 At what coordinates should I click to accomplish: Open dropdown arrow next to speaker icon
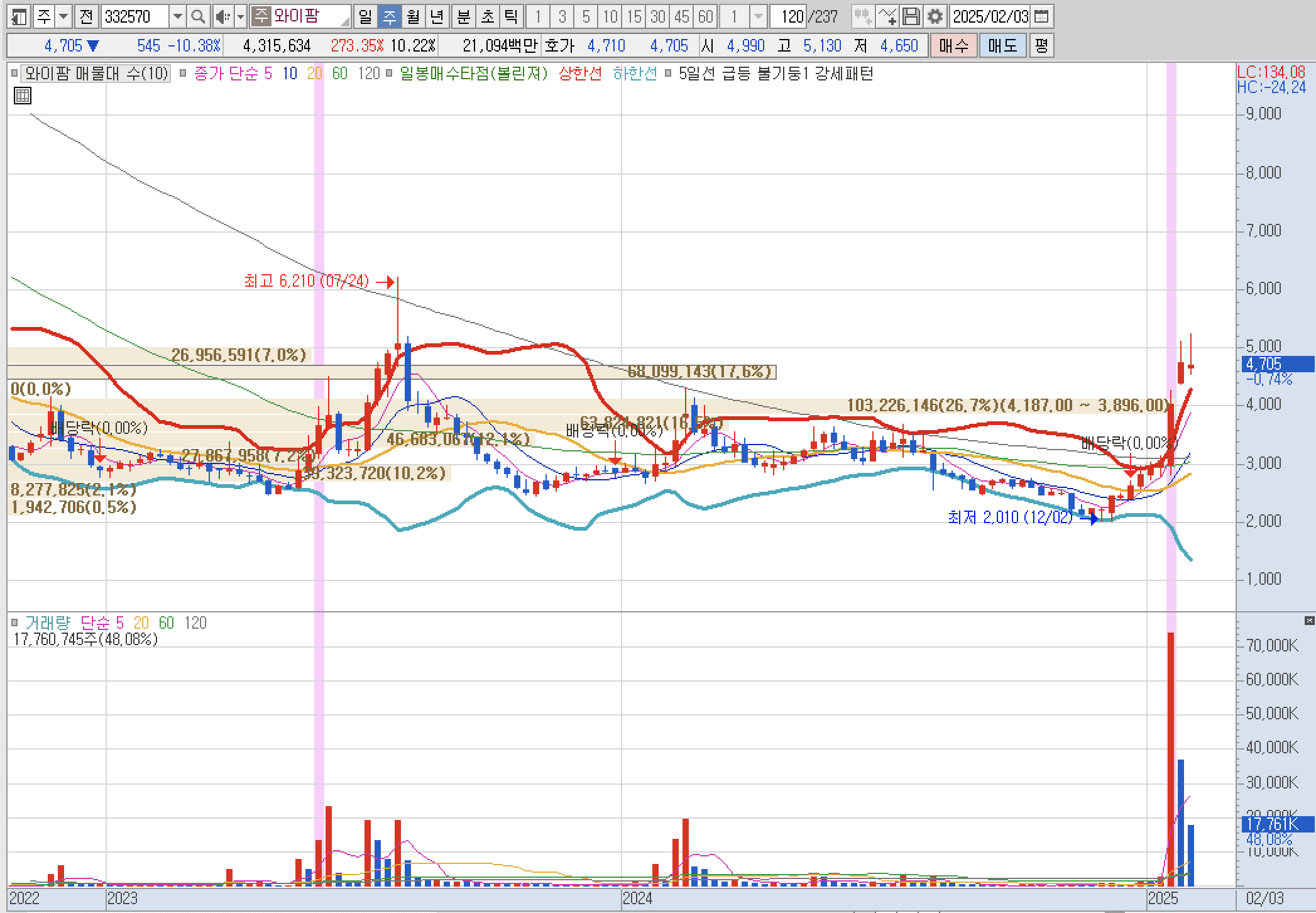tap(240, 16)
